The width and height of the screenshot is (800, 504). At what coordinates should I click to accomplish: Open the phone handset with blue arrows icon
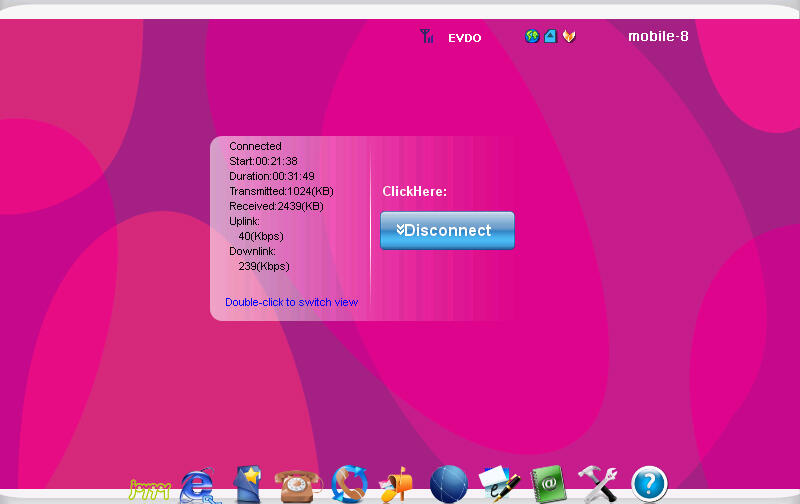349,484
